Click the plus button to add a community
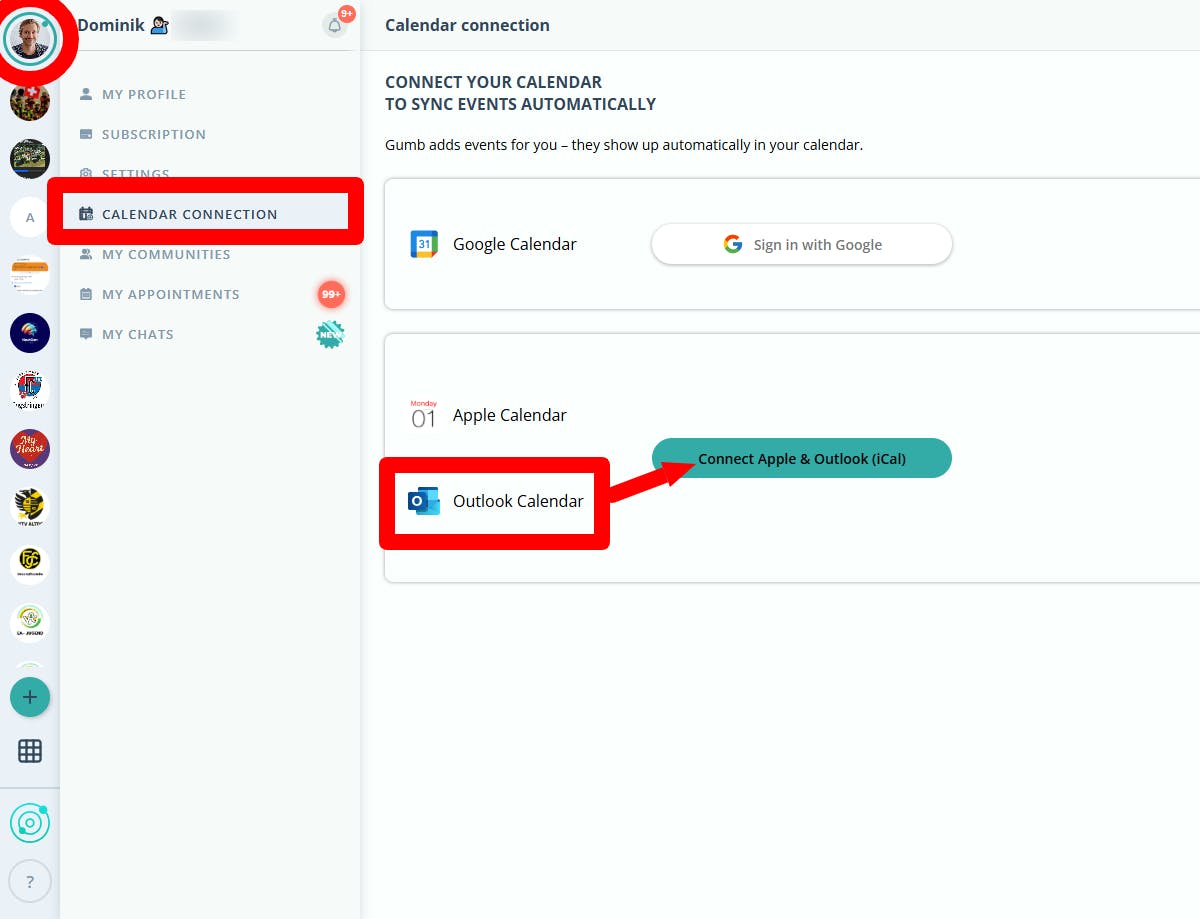The width and height of the screenshot is (1200, 919). click(x=30, y=697)
